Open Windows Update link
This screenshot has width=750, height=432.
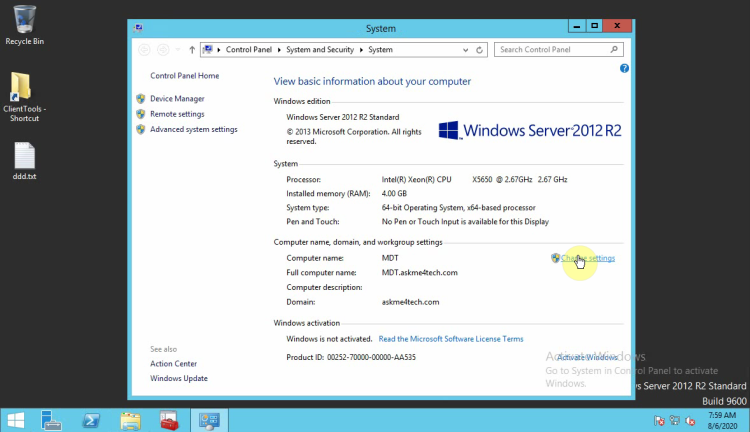click(179, 378)
